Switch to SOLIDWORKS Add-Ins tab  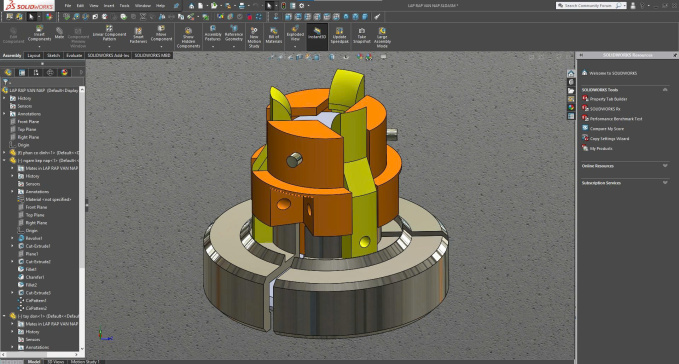pyautogui.click(x=108, y=55)
